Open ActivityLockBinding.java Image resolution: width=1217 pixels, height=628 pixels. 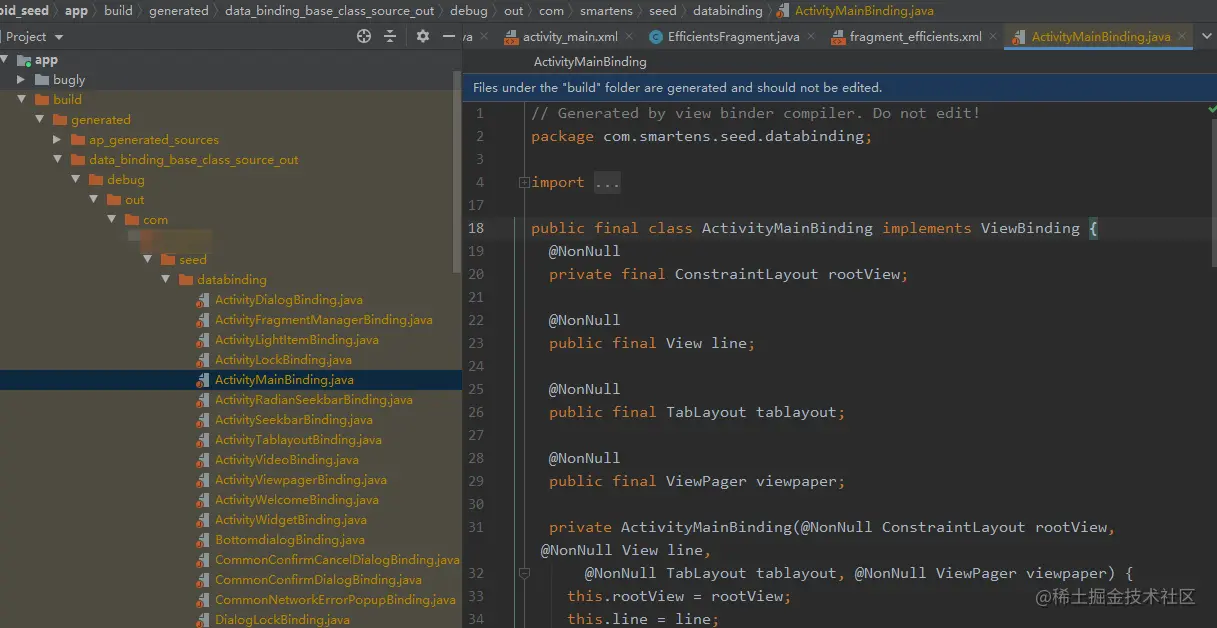(283, 360)
